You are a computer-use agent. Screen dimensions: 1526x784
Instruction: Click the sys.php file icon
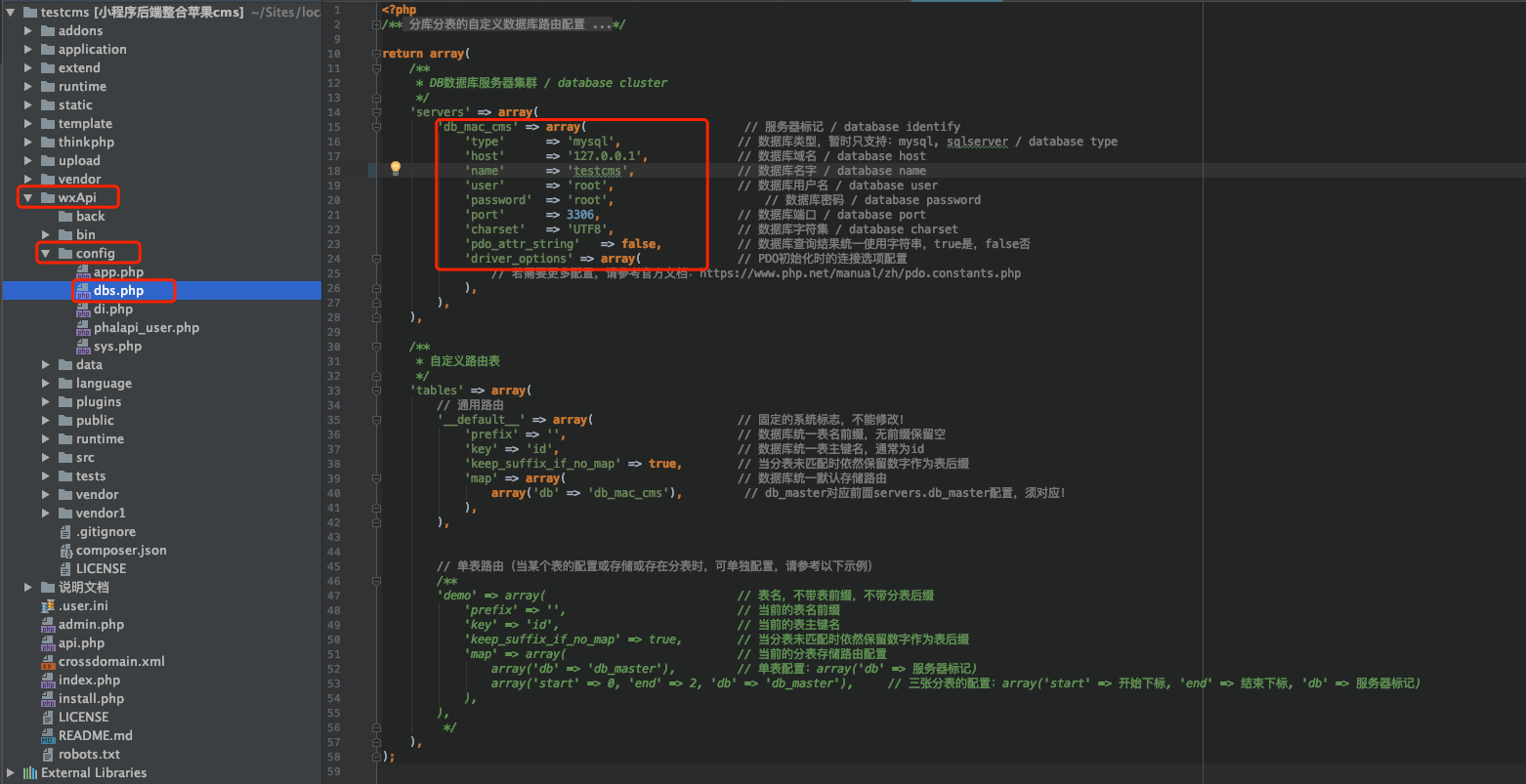pyautogui.click(x=84, y=347)
